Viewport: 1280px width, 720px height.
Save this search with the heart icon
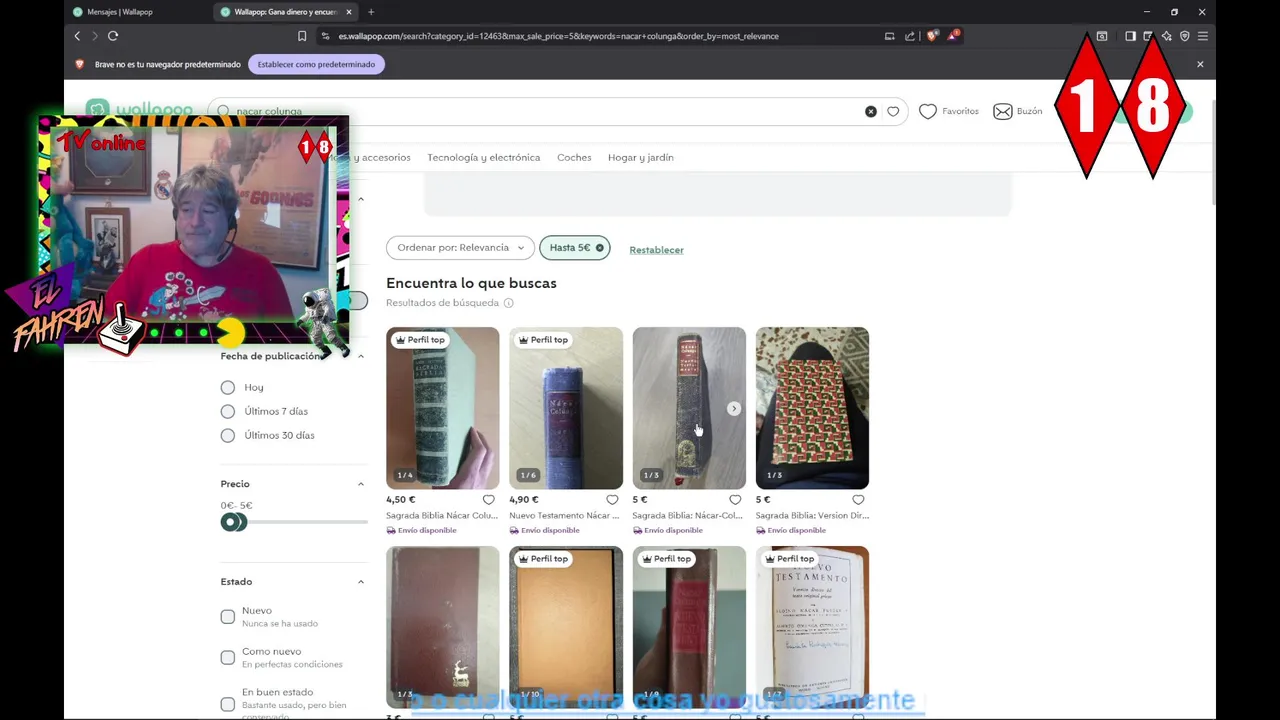pos(893,111)
